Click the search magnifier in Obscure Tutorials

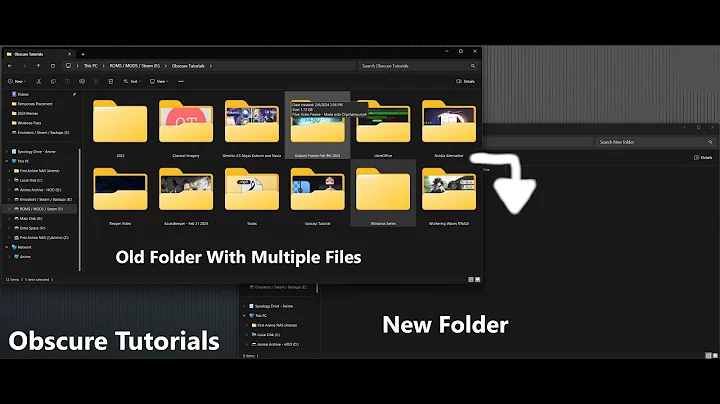click(472, 66)
